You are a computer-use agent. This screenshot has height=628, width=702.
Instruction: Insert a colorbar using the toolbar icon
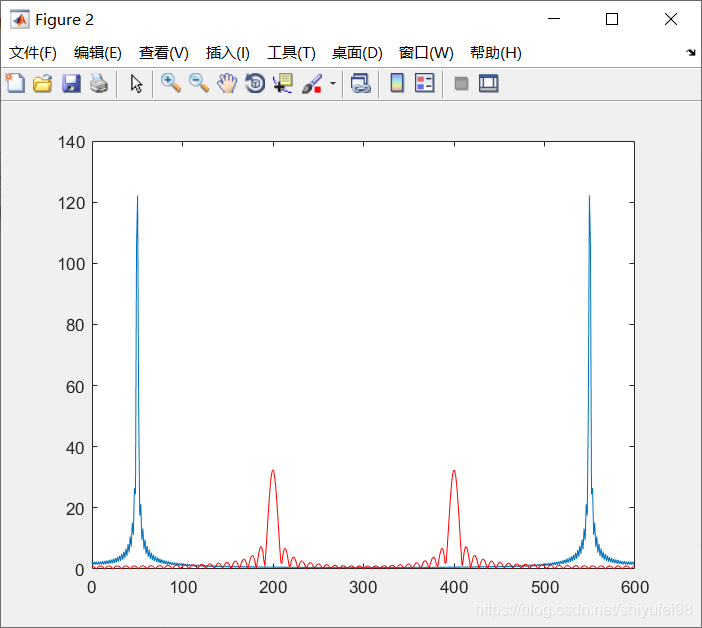pyautogui.click(x=397, y=83)
